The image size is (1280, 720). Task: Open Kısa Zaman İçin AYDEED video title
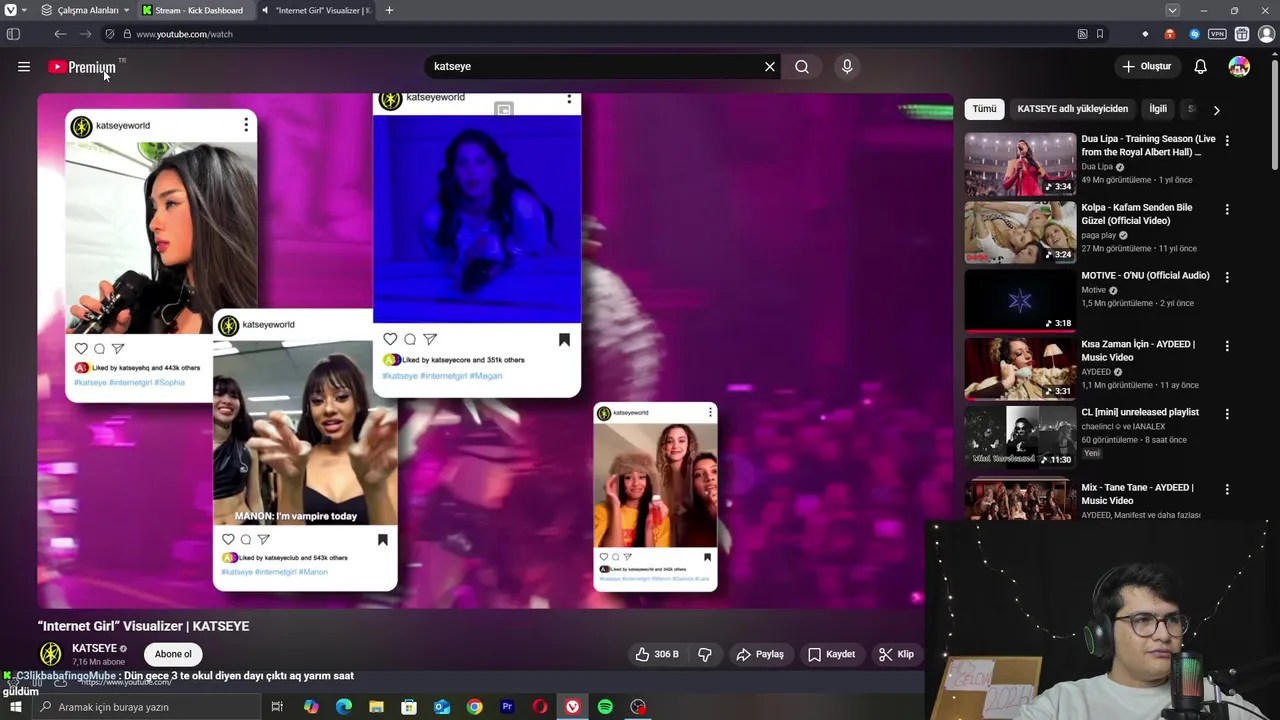pos(1138,351)
